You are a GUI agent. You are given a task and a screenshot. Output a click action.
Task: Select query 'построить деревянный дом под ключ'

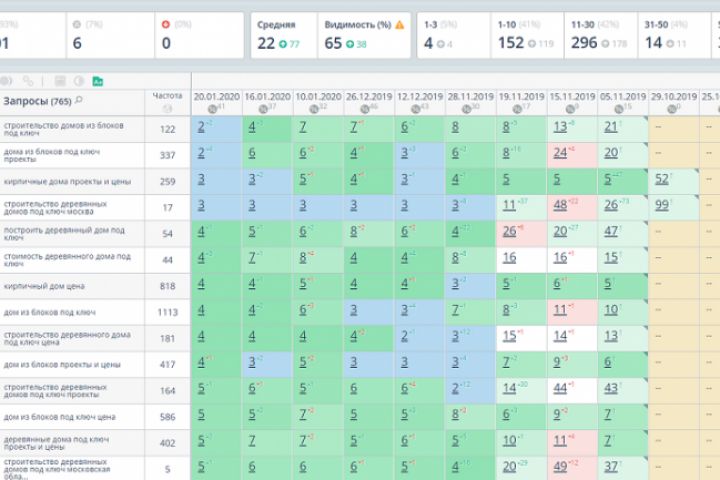(64, 234)
